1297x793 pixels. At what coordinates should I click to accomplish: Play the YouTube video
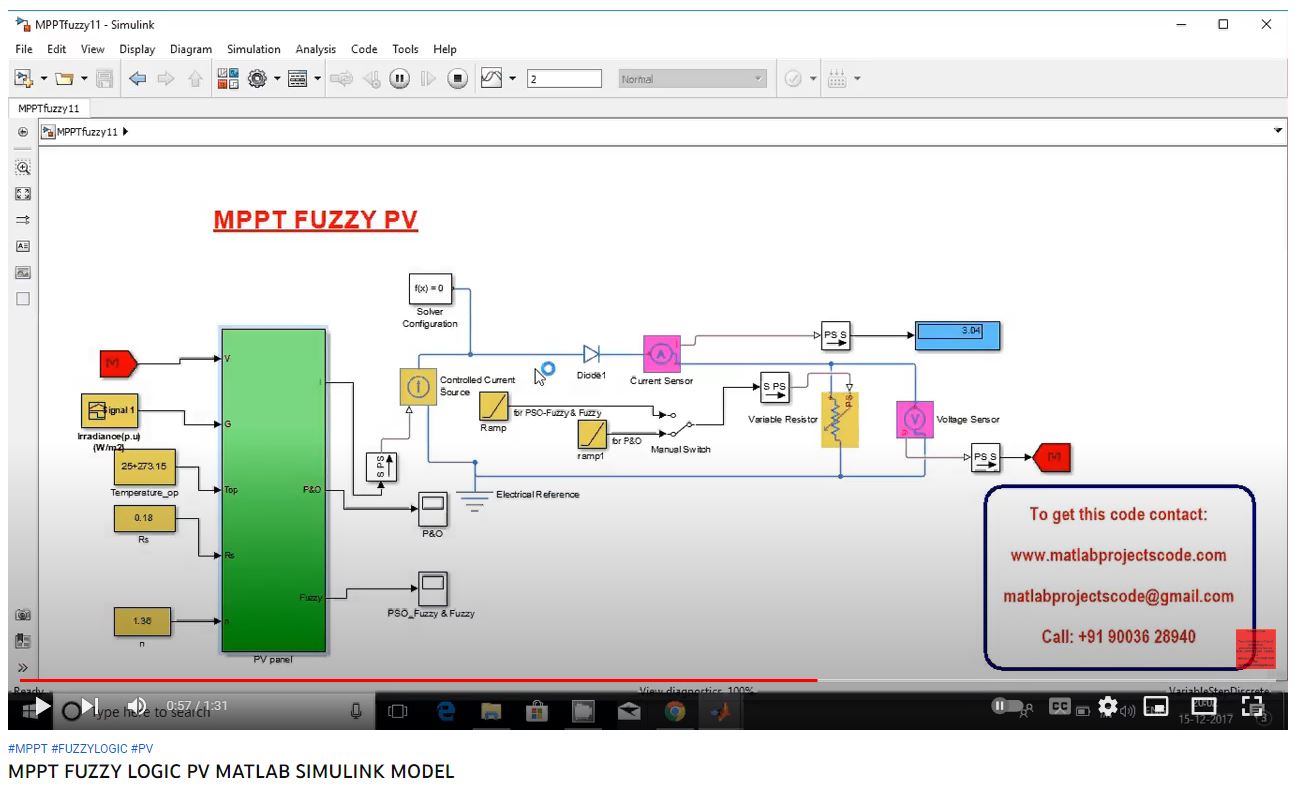tap(44, 707)
